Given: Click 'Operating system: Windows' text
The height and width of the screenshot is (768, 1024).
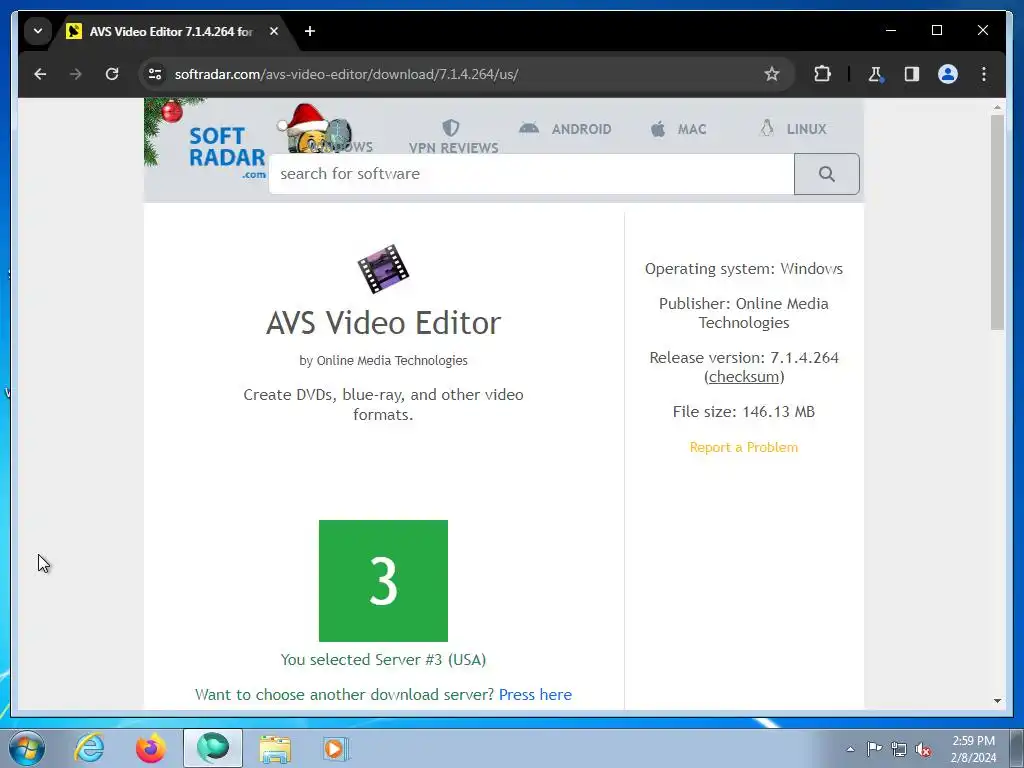Looking at the screenshot, I should 744,268.
